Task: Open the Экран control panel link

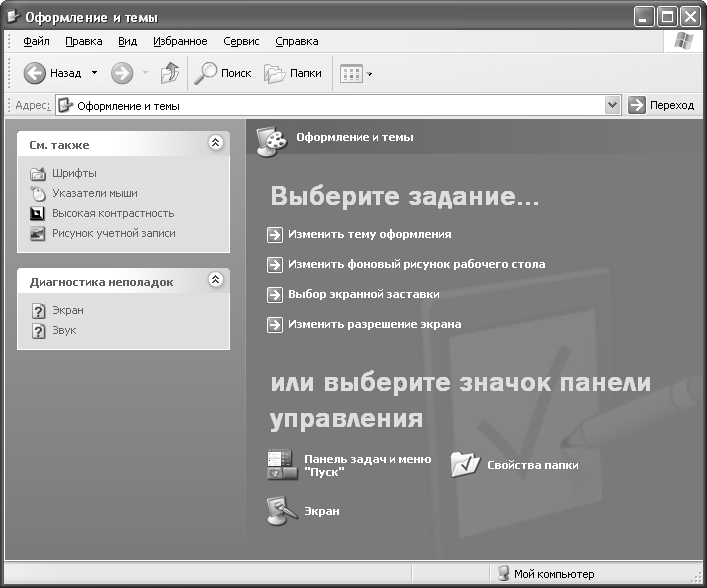Action: click(321, 511)
